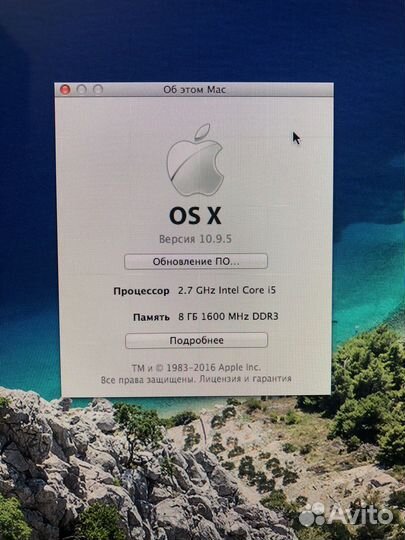Click the Об этом Mac title bar

[194, 90]
